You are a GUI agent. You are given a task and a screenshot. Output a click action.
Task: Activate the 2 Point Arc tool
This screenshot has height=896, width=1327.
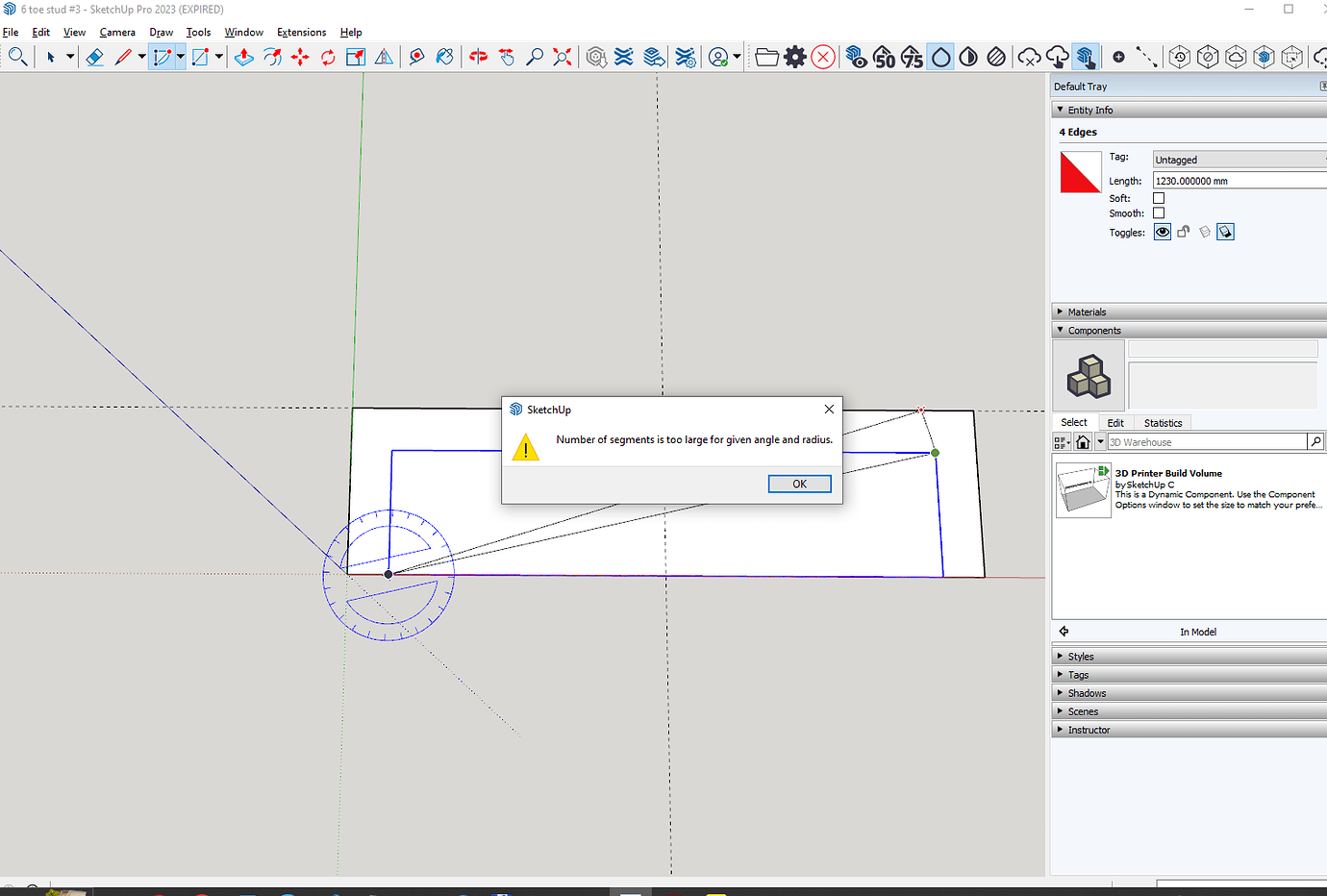coord(163,57)
